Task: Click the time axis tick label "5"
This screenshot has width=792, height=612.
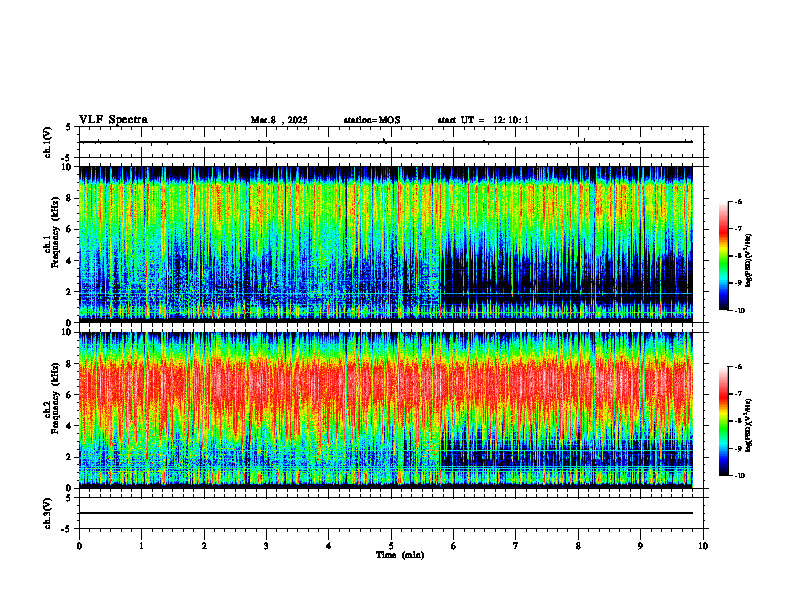Action: pyautogui.click(x=391, y=546)
